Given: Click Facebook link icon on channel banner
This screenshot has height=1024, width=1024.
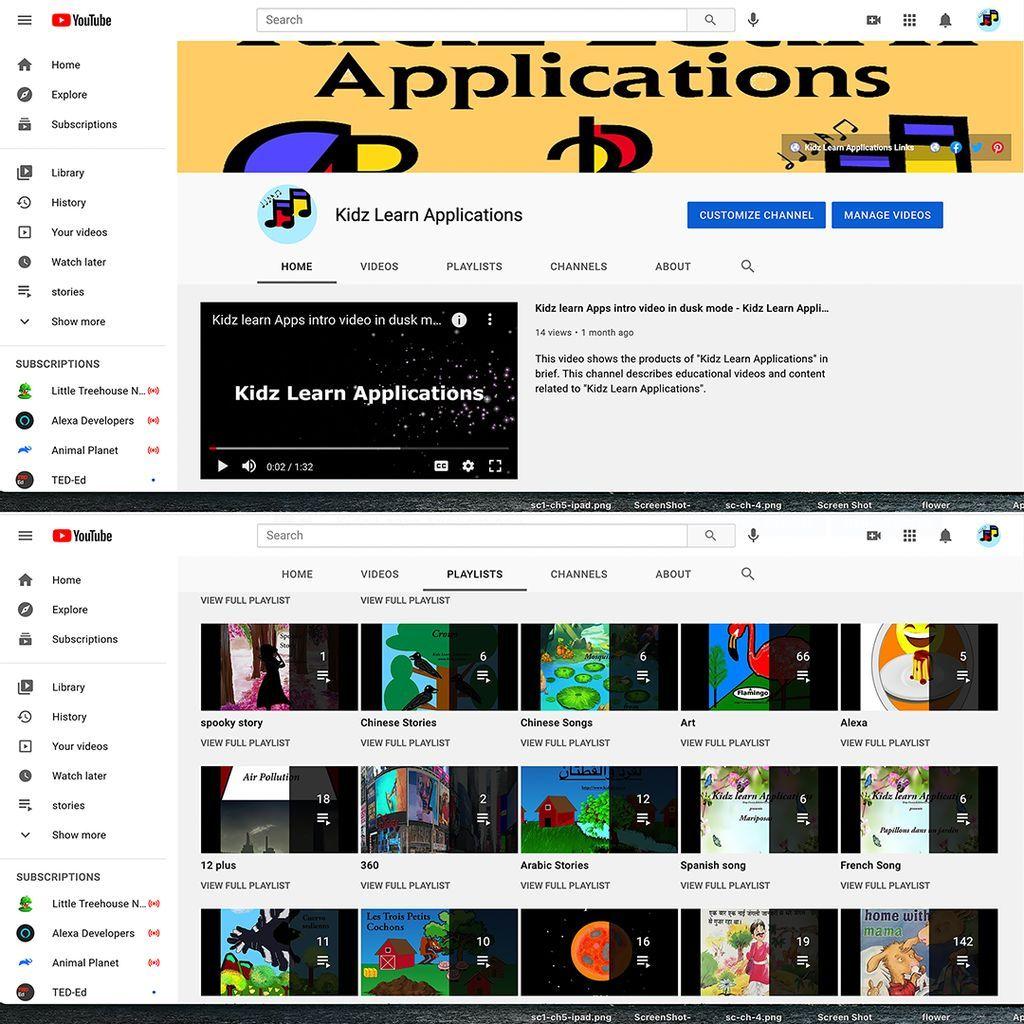Looking at the screenshot, I should (955, 148).
